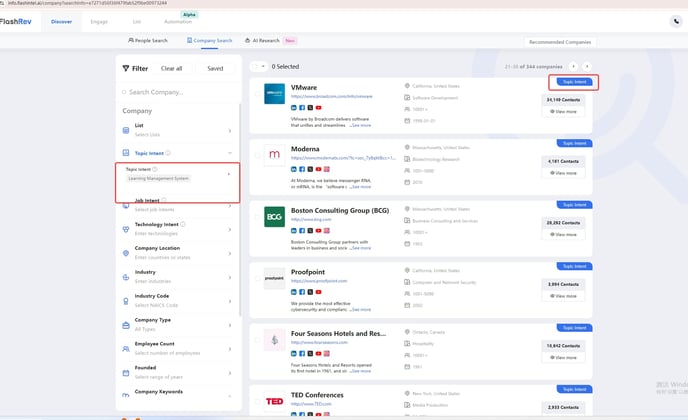Click the Founded calendar icon
This screenshot has width=688, height=420.
click(x=126, y=373)
